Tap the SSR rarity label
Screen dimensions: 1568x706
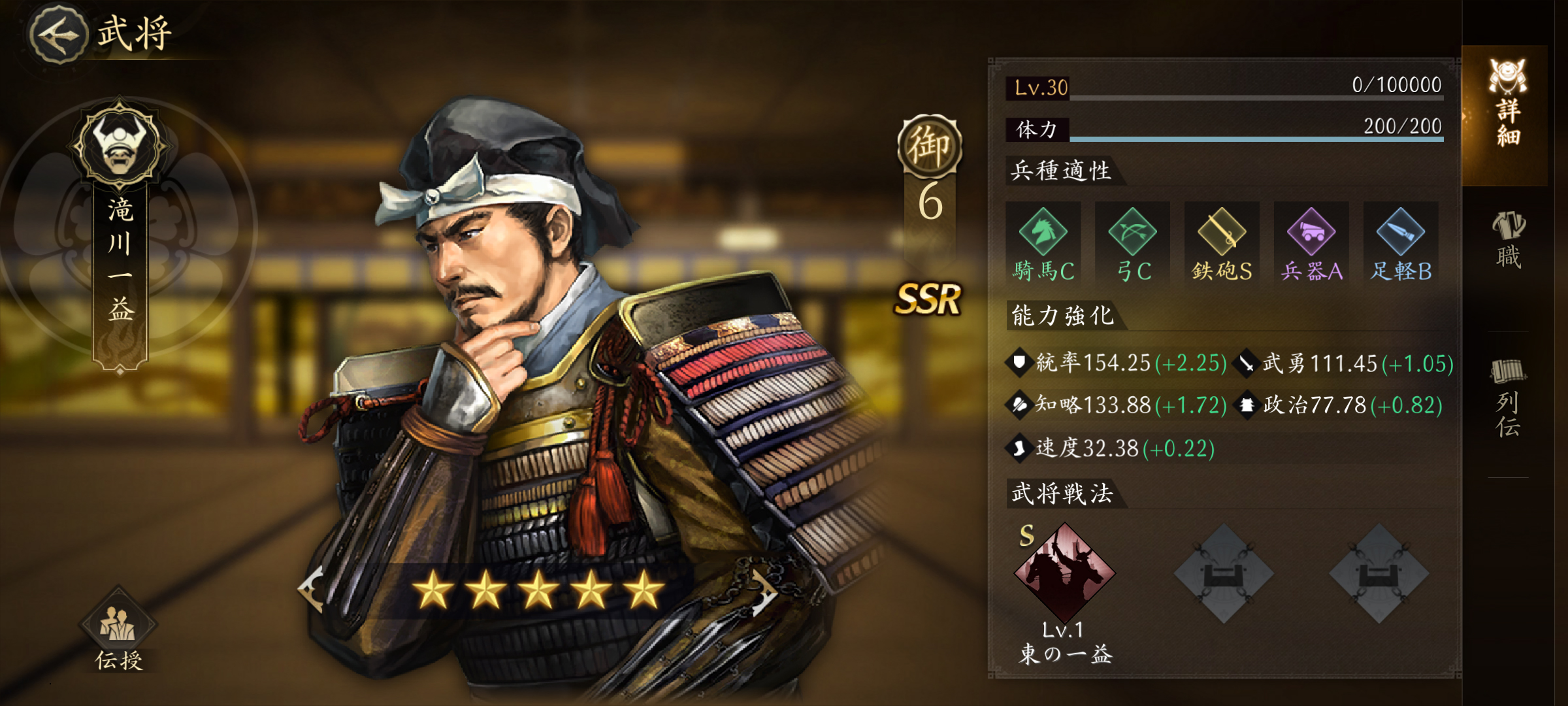coord(928,299)
